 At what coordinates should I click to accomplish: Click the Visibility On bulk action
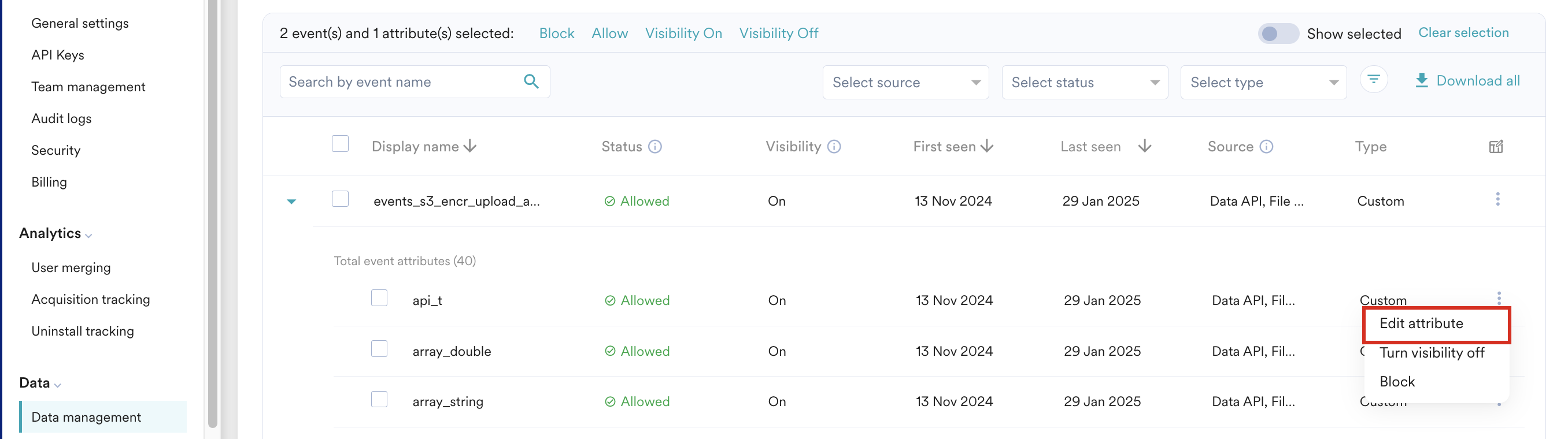(x=683, y=34)
